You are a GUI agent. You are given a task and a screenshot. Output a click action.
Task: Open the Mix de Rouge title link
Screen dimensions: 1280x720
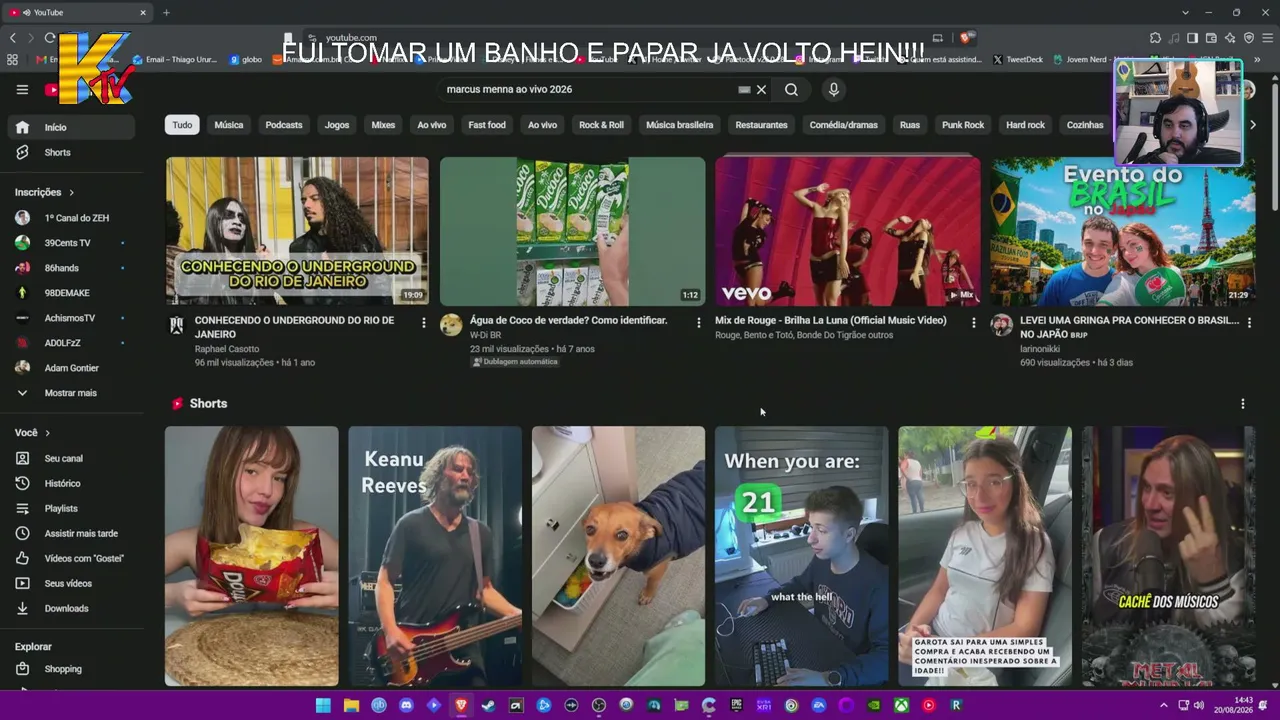click(x=831, y=320)
